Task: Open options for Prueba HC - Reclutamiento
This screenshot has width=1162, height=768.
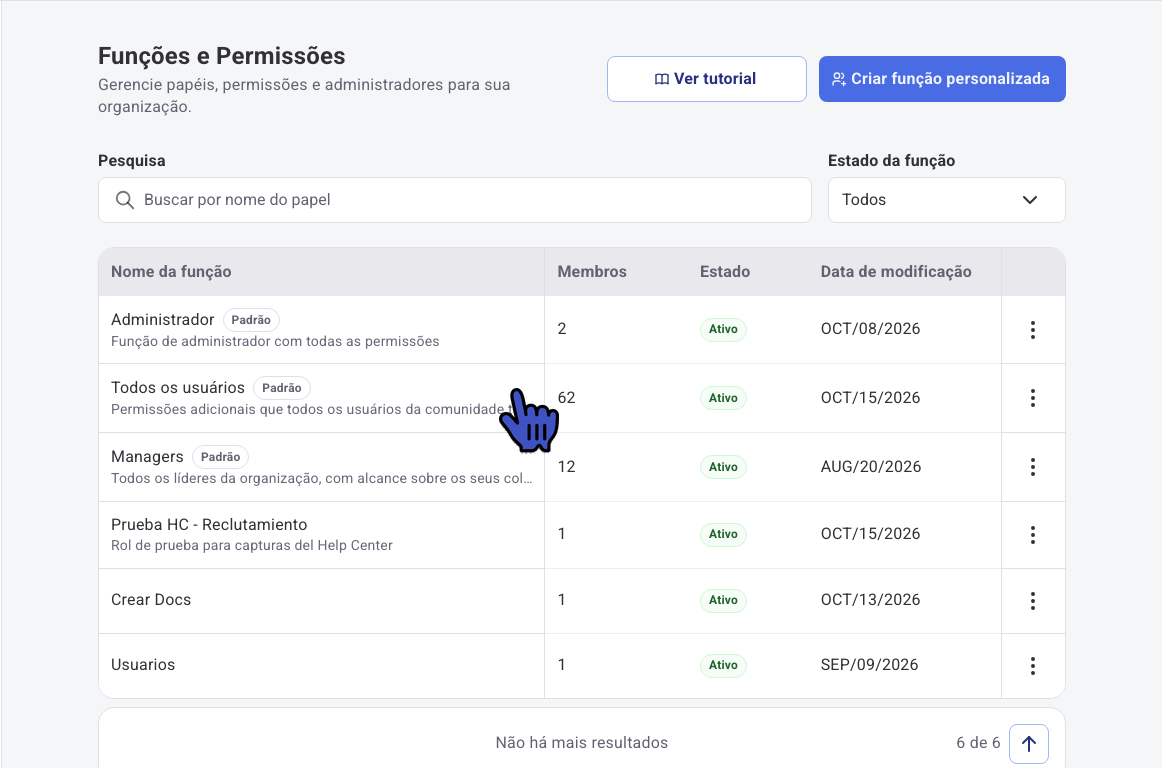Action: click(1032, 535)
